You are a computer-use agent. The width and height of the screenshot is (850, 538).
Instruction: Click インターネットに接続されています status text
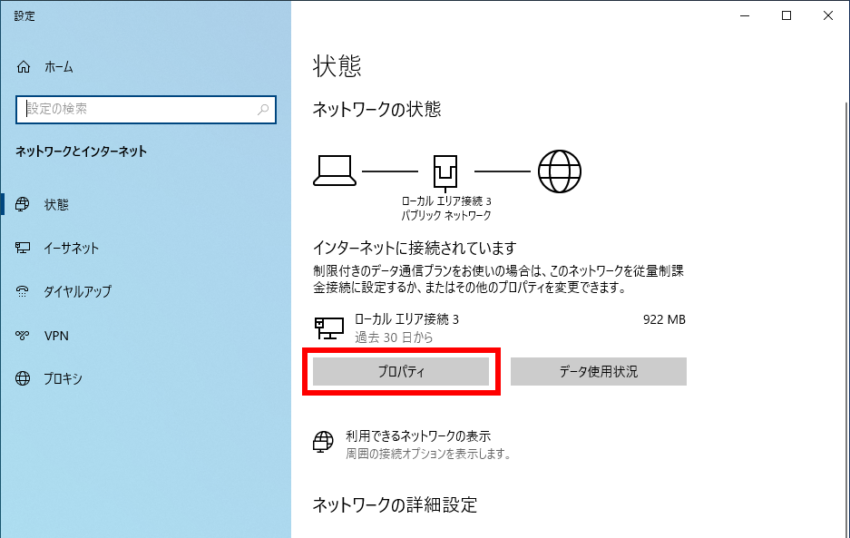tap(415, 248)
